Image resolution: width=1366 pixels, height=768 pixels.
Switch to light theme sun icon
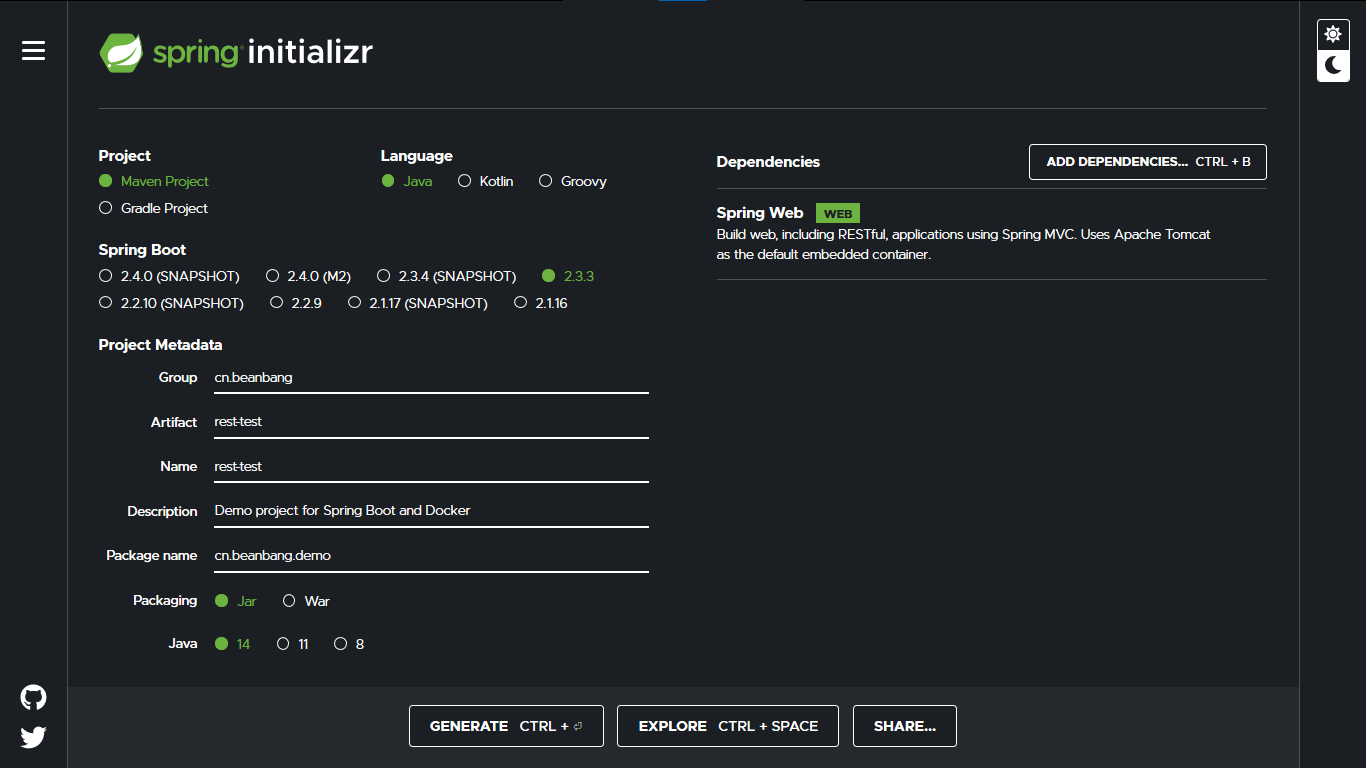[x=1333, y=35]
